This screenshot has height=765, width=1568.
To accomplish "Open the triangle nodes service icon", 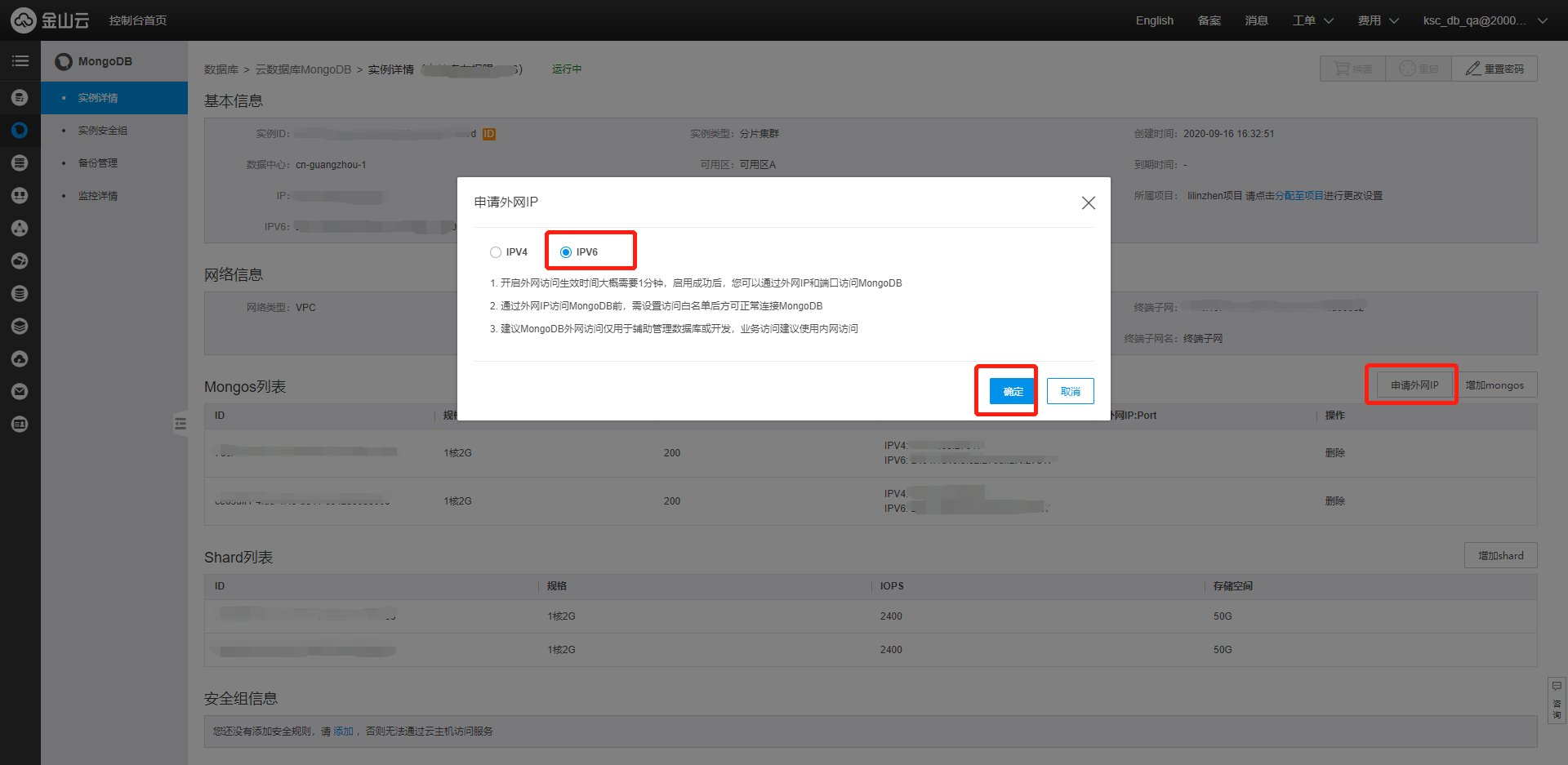I will pyautogui.click(x=20, y=229).
